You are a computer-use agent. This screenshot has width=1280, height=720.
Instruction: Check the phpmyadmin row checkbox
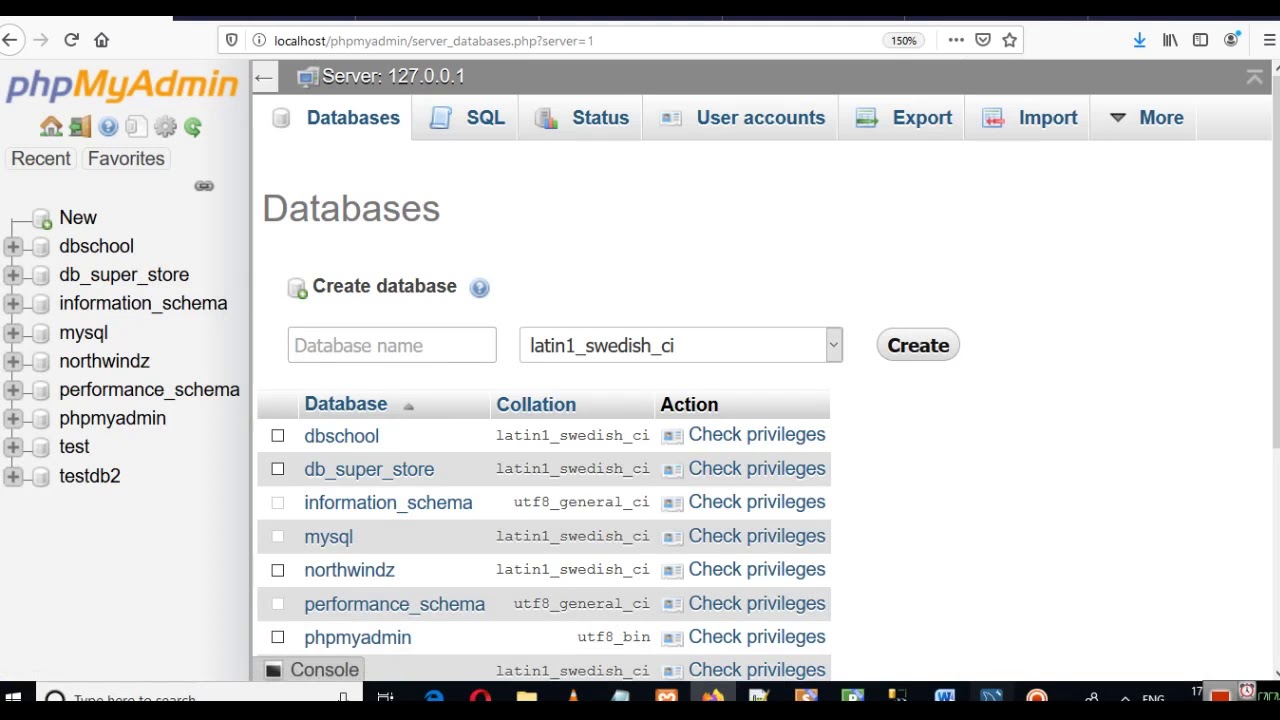tap(278, 637)
